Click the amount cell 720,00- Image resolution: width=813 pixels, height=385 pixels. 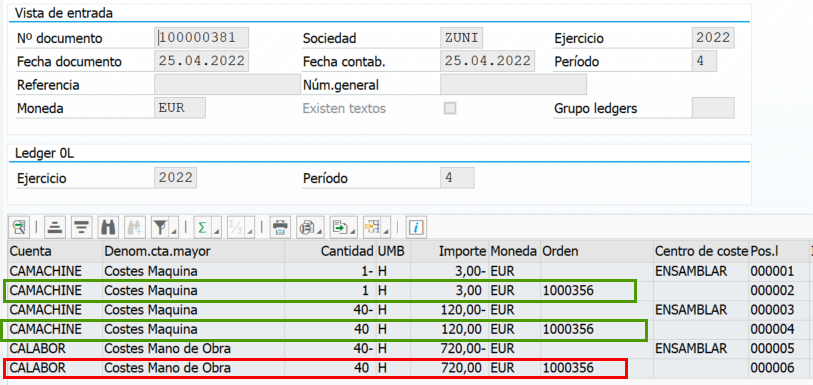[449, 348]
